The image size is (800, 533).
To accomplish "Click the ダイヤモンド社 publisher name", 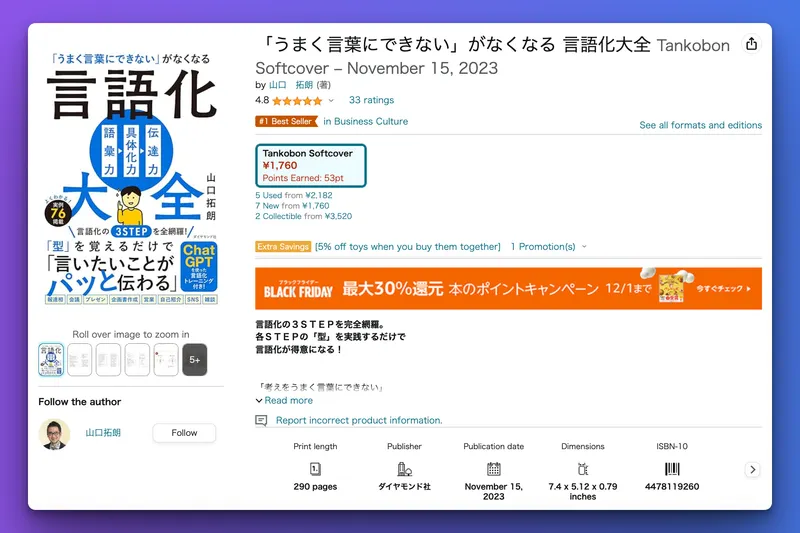I will (x=404, y=487).
